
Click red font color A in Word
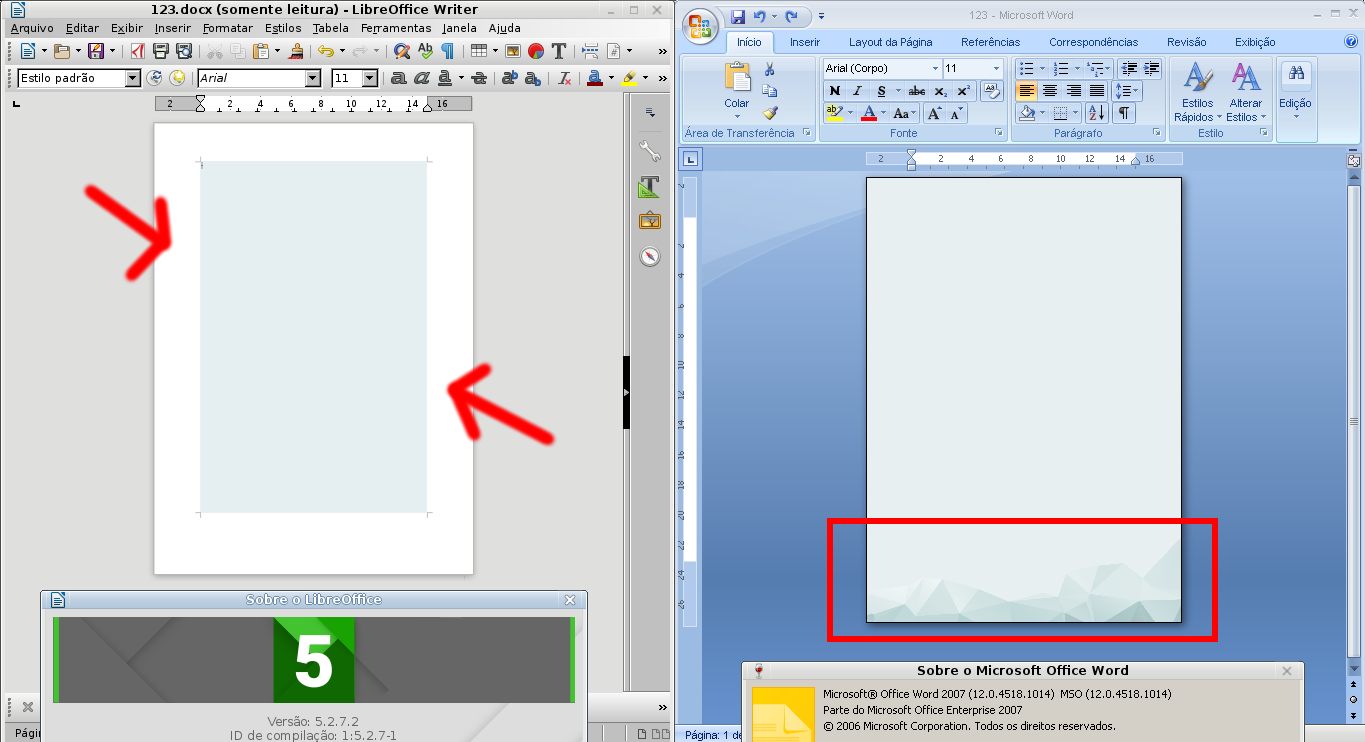[x=869, y=113]
